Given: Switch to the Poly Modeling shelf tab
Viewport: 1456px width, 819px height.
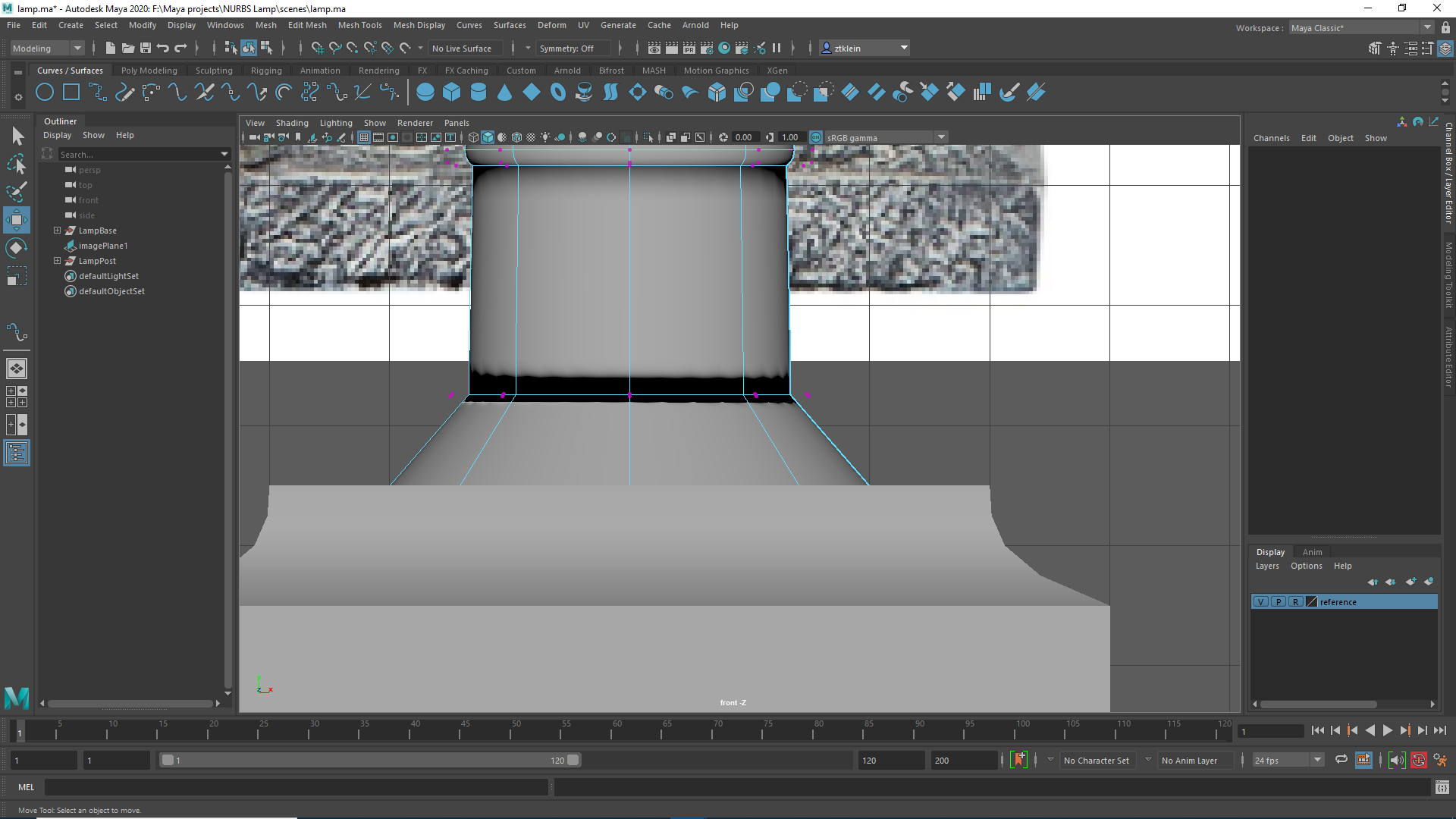Looking at the screenshot, I should [x=149, y=71].
